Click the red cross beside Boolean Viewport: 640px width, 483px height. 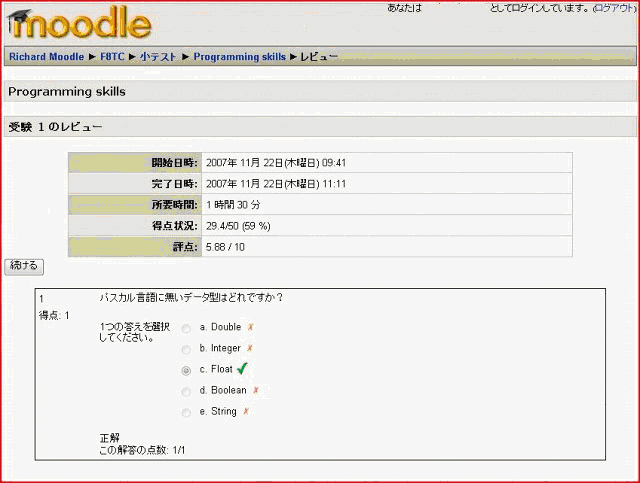pyautogui.click(x=256, y=390)
